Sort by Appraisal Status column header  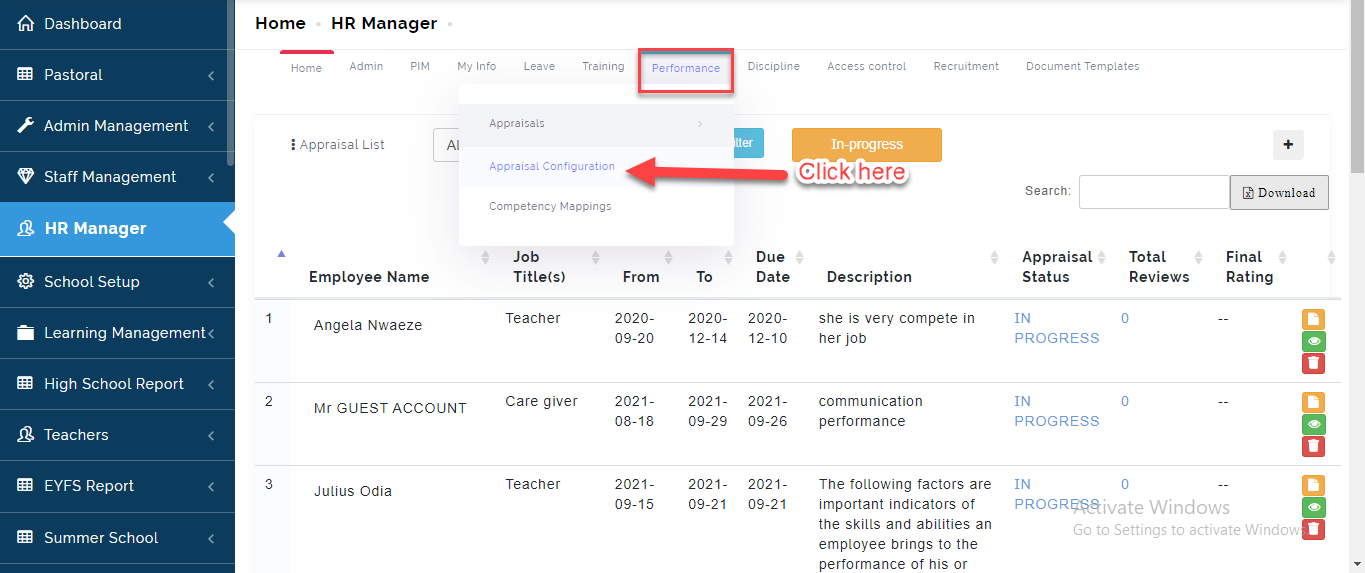[x=1057, y=267]
